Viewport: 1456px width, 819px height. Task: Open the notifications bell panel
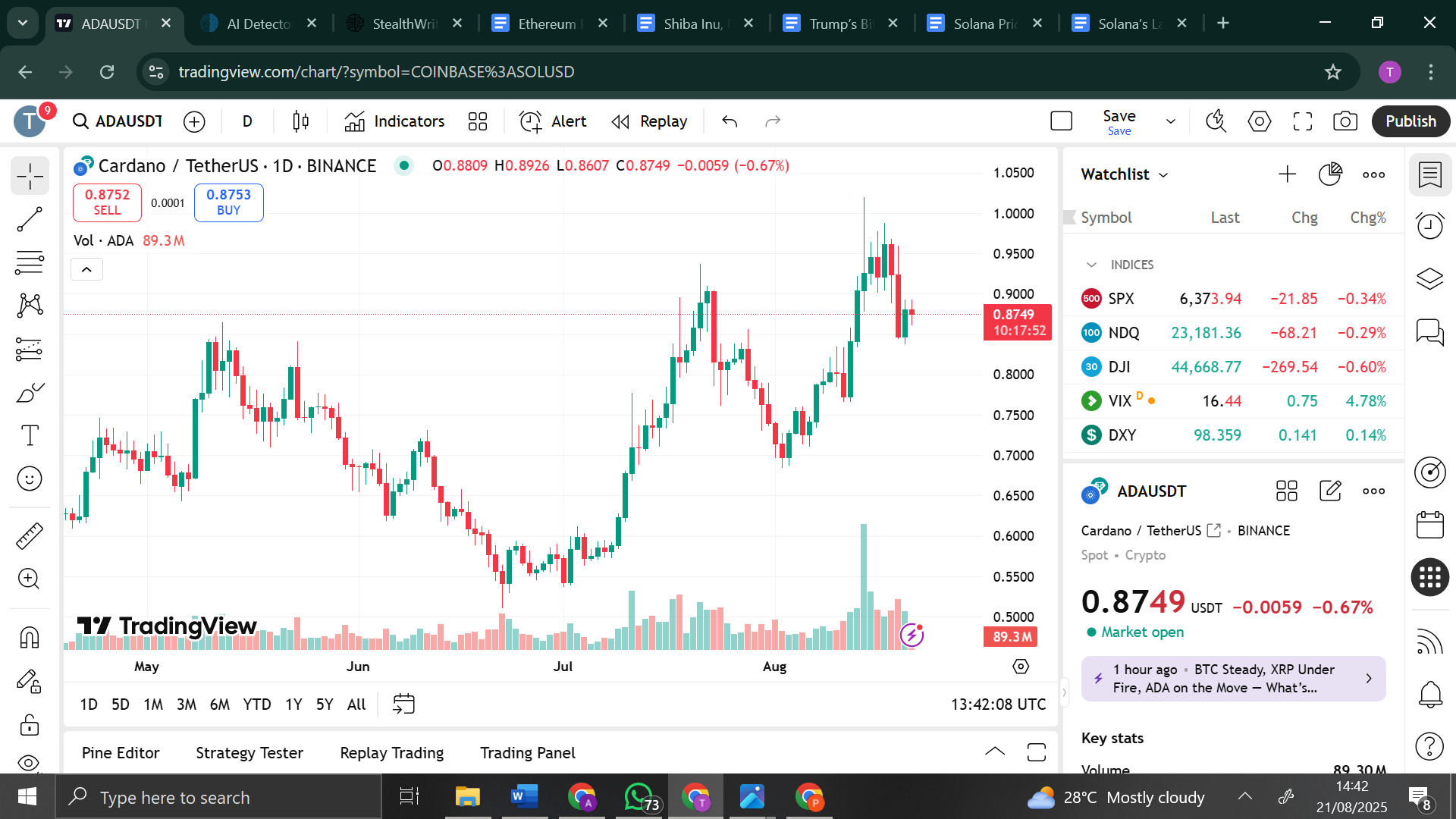pos(1429,694)
